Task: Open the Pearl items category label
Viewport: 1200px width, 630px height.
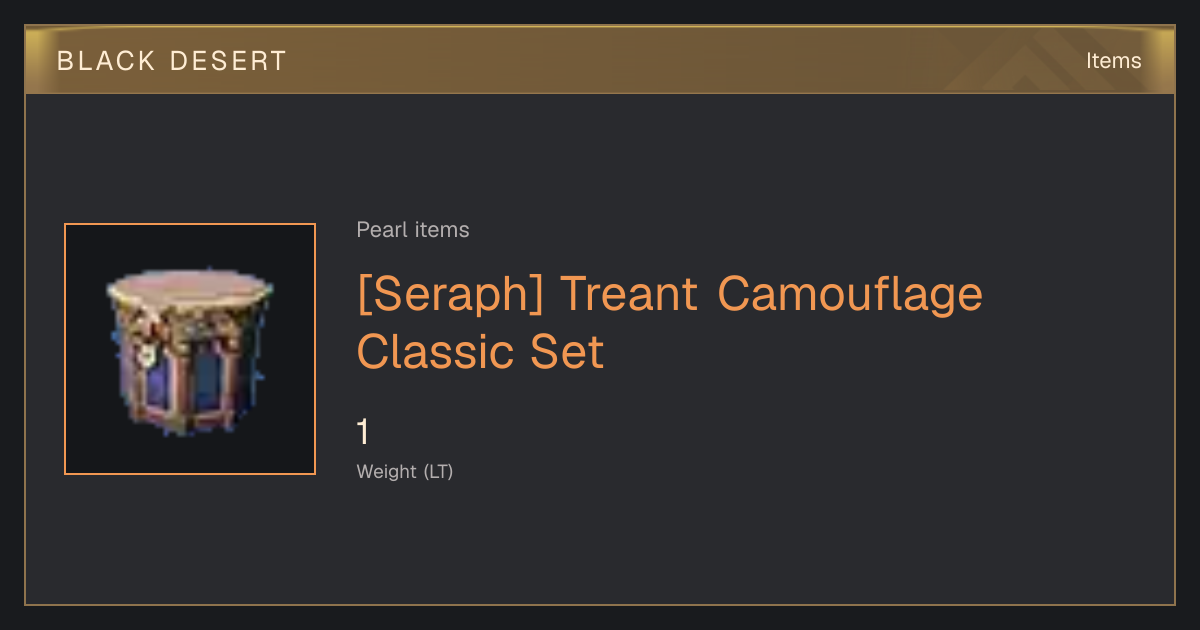Action: 413,230
